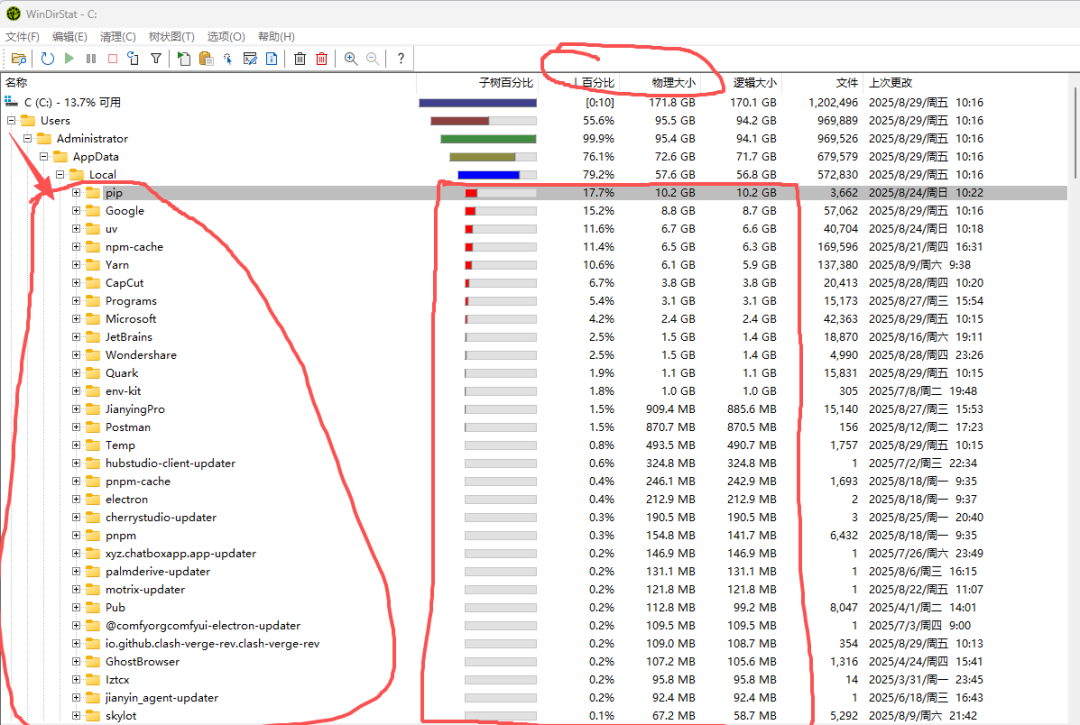Click the subtree percentage bar for Local
The image size is (1080, 725).
496,175
